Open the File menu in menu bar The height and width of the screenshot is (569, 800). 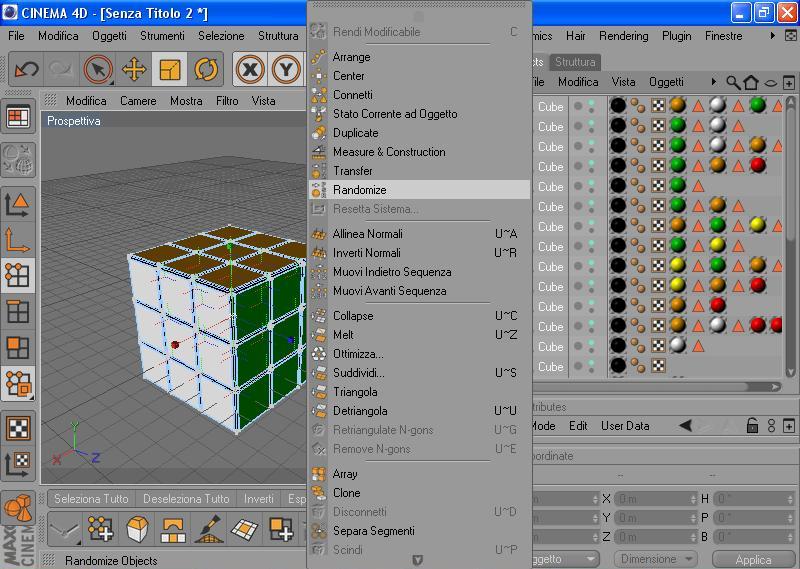click(x=16, y=36)
